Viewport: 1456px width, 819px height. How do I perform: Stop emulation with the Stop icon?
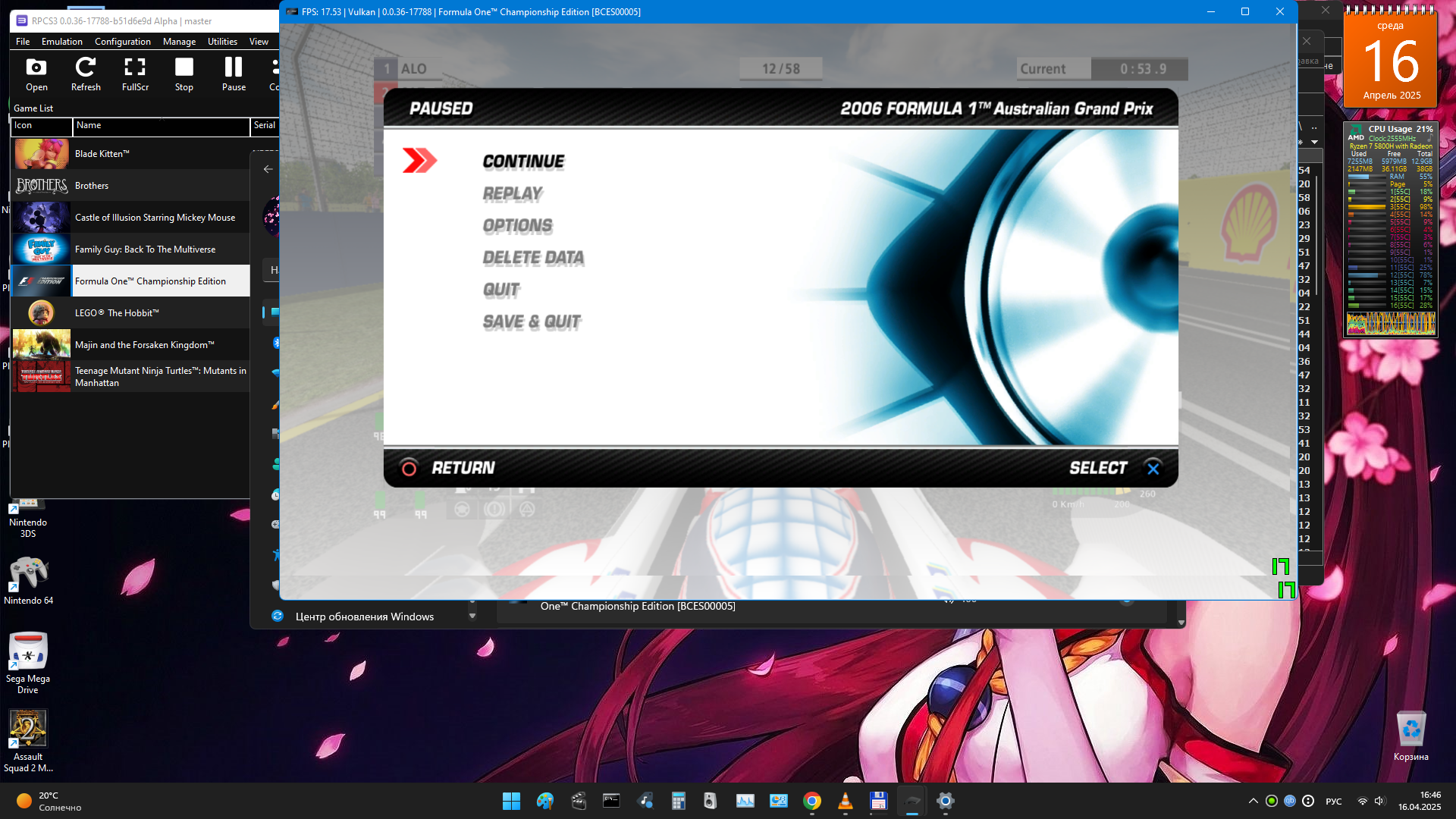point(184,74)
